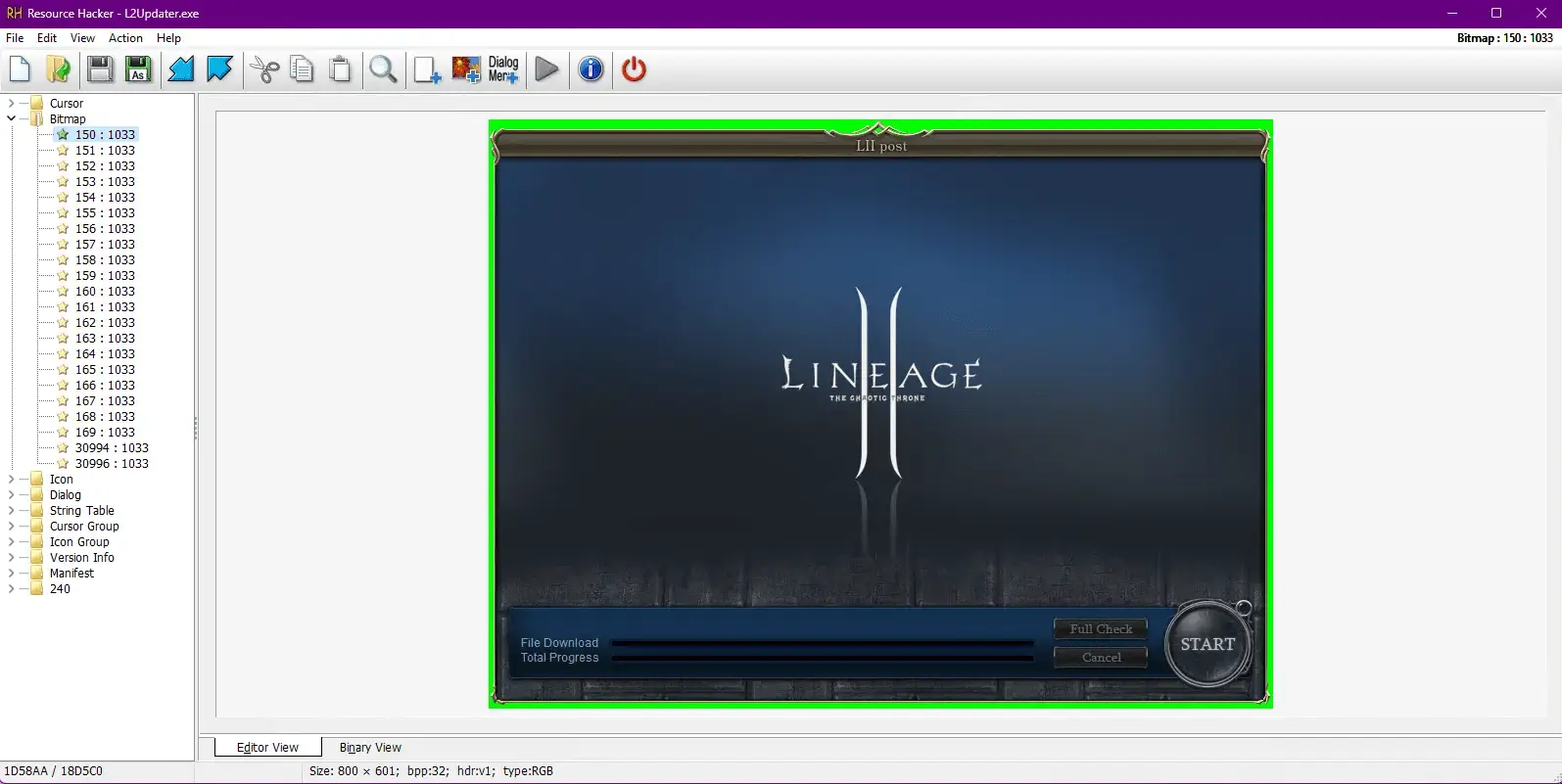Click the Cut scissors icon
Image resolution: width=1562 pixels, height=784 pixels.
click(x=264, y=69)
